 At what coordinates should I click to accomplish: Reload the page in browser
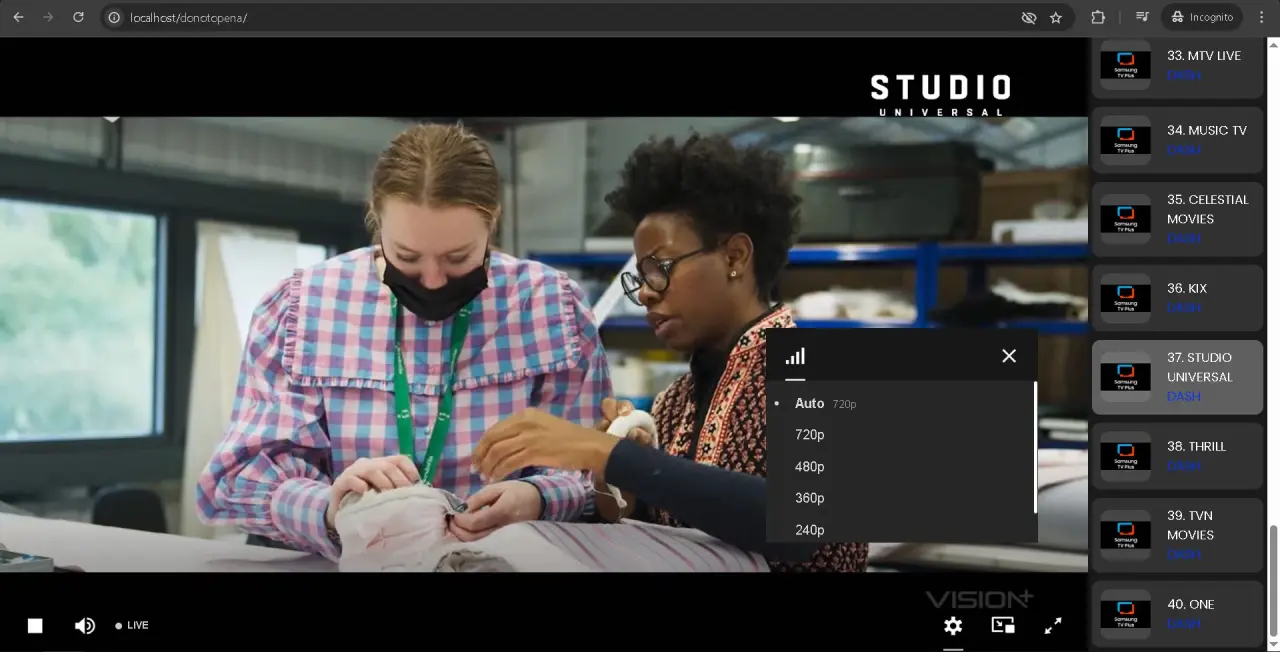click(x=79, y=18)
